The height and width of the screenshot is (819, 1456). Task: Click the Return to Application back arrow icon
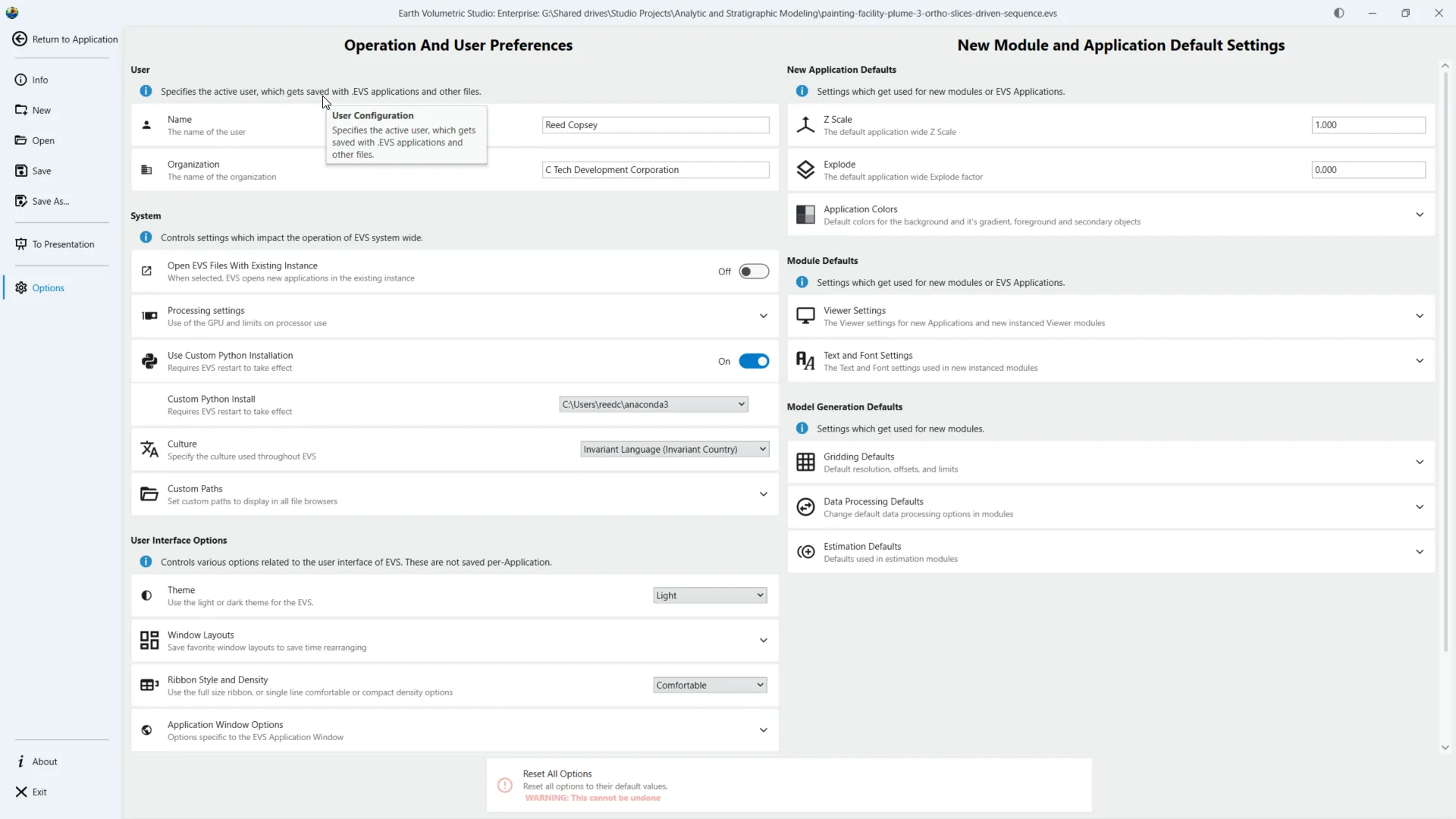(20, 39)
